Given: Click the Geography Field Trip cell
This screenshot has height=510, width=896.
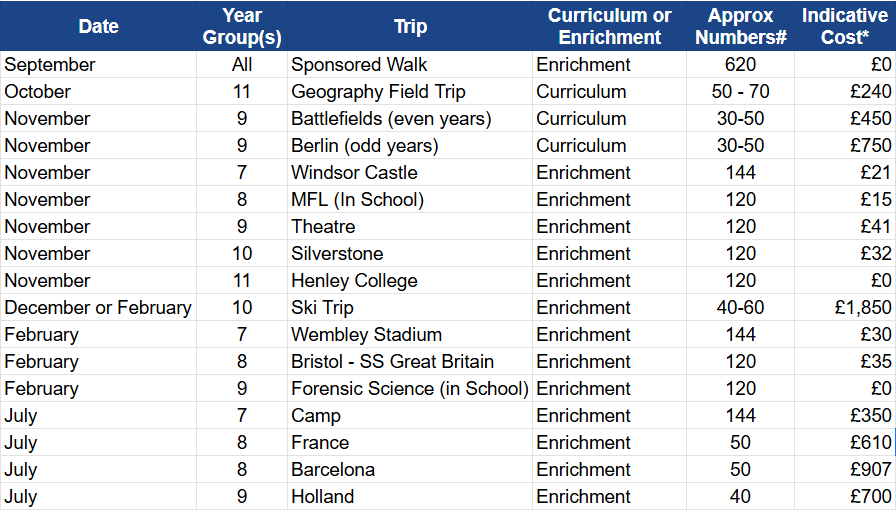Looking at the screenshot, I should (x=410, y=91).
